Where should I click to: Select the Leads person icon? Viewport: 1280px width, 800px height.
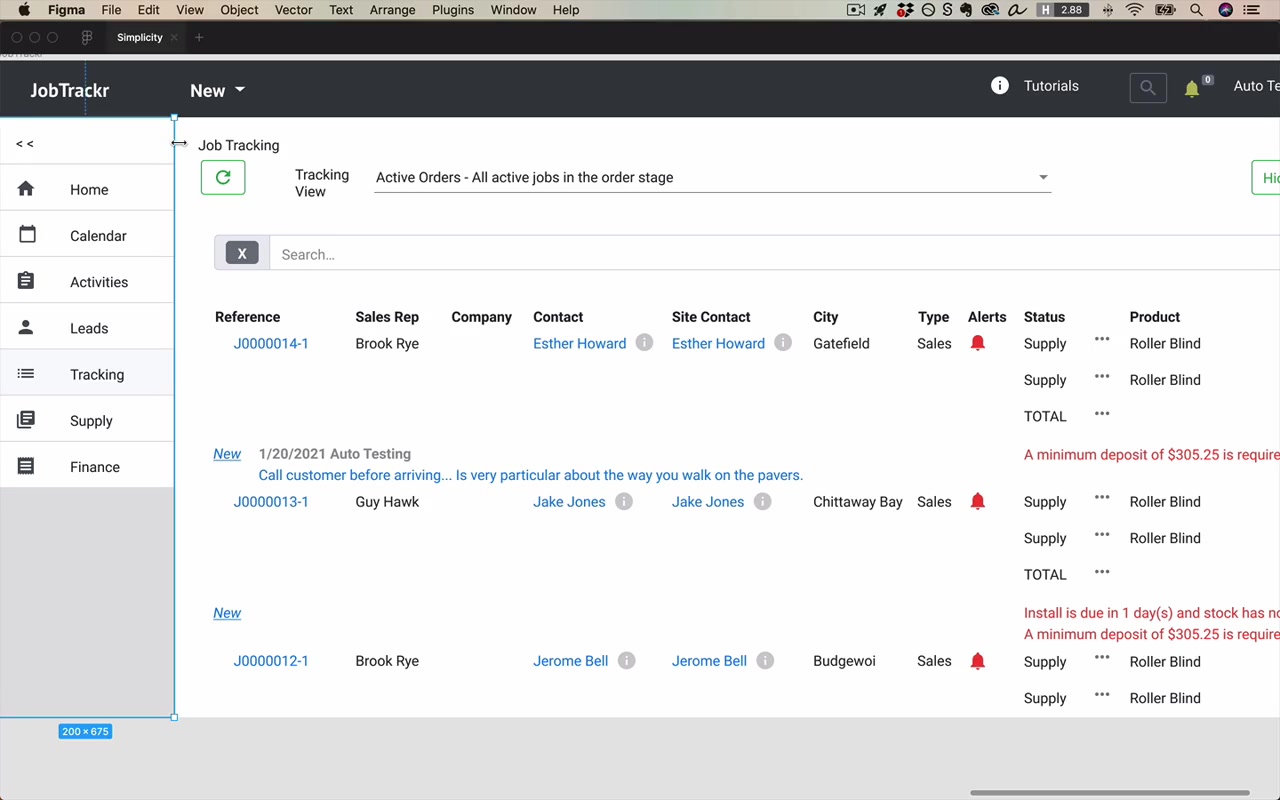click(x=26, y=328)
